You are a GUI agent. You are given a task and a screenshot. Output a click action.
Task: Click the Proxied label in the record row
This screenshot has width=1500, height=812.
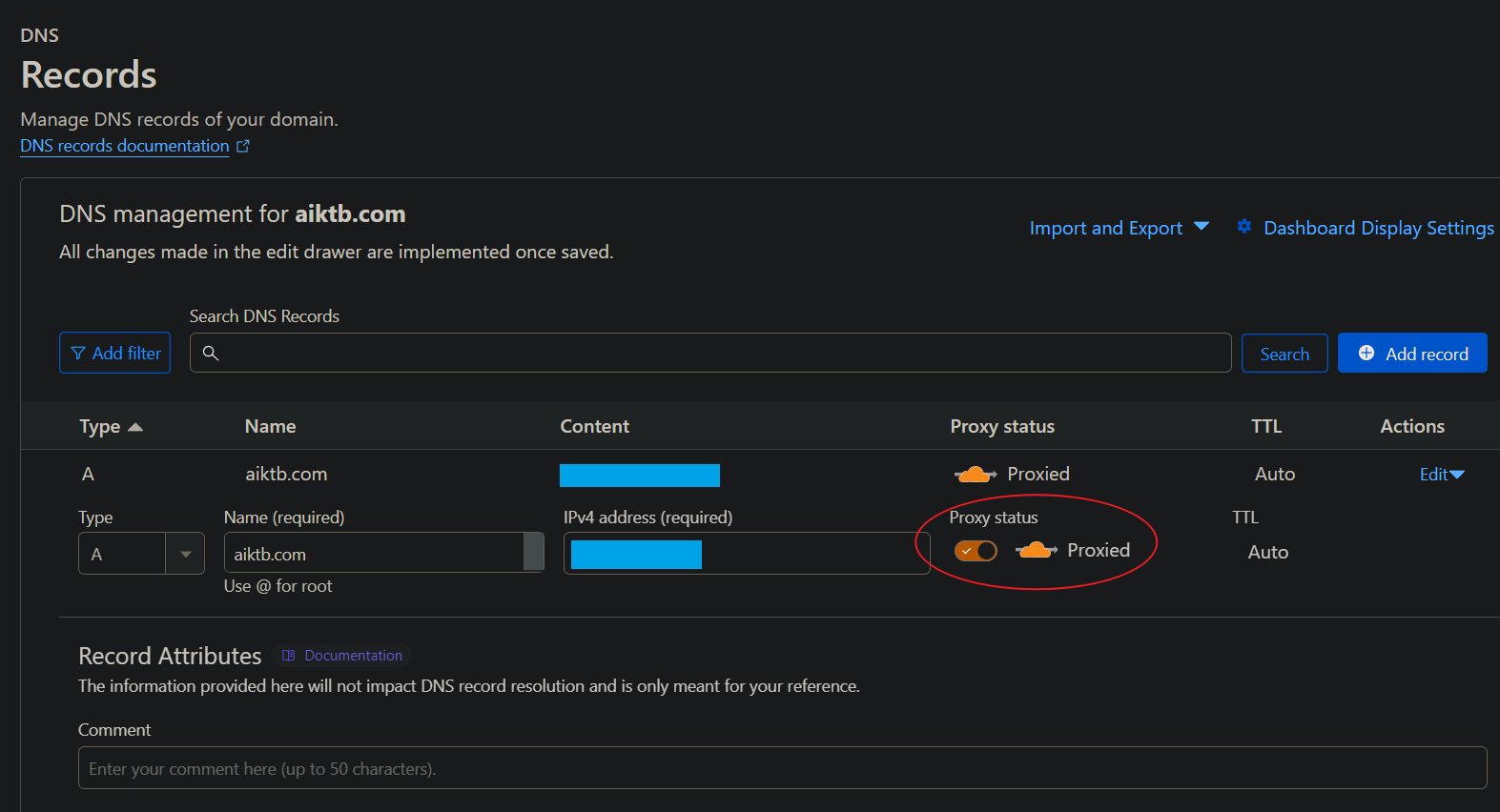1038,474
